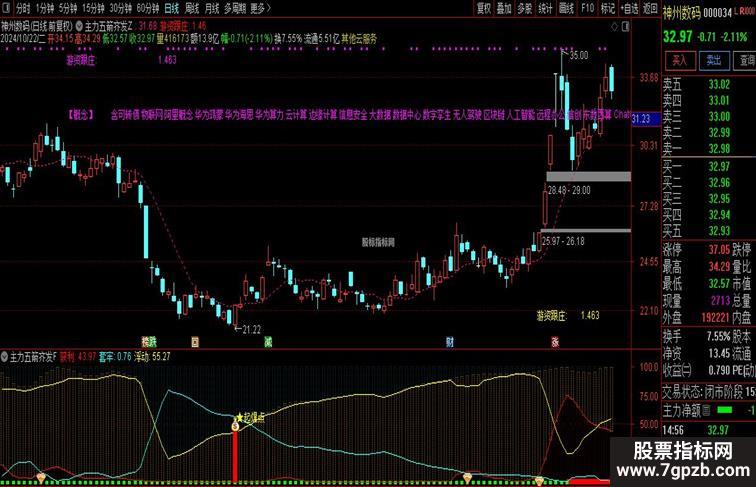Image resolution: width=756 pixels, height=487 pixels.
Task: Click the 查询 query button
Action: click(x=745, y=61)
